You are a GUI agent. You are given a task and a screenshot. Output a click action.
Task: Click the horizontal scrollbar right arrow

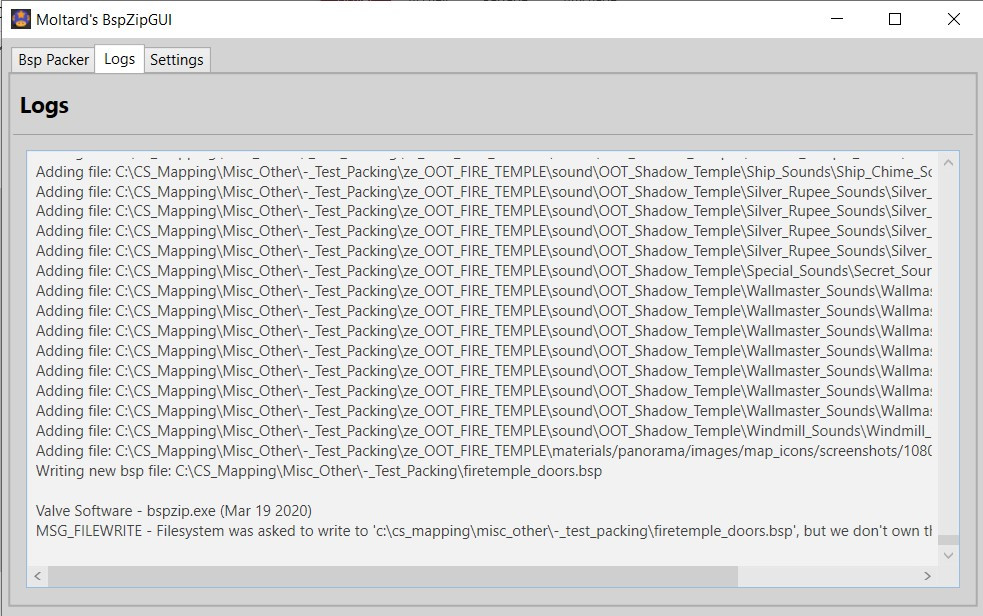tap(927, 577)
